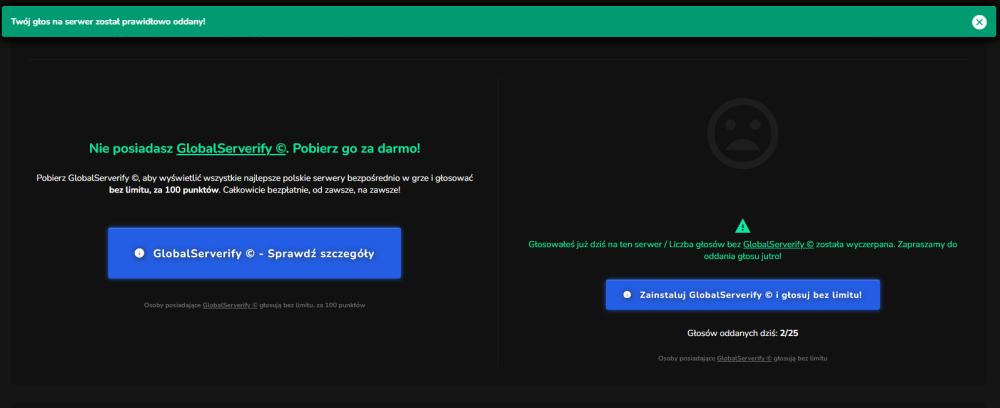Screen dimensions: 1000x408
Task: Open GlobalServerify © link in vote-limit warning
Action: [x=778, y=244]
